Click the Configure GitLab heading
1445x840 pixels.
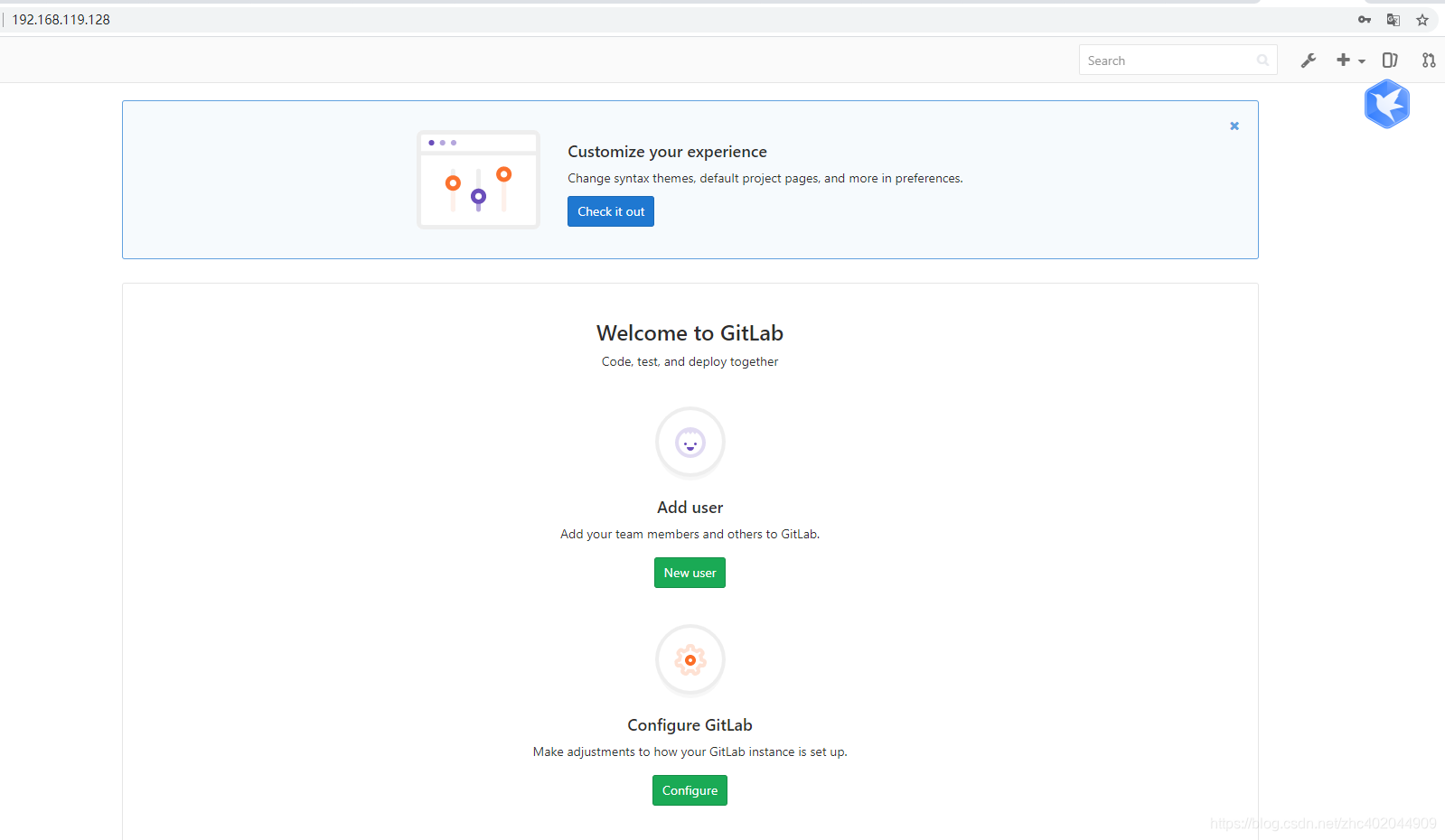point(690,725)
